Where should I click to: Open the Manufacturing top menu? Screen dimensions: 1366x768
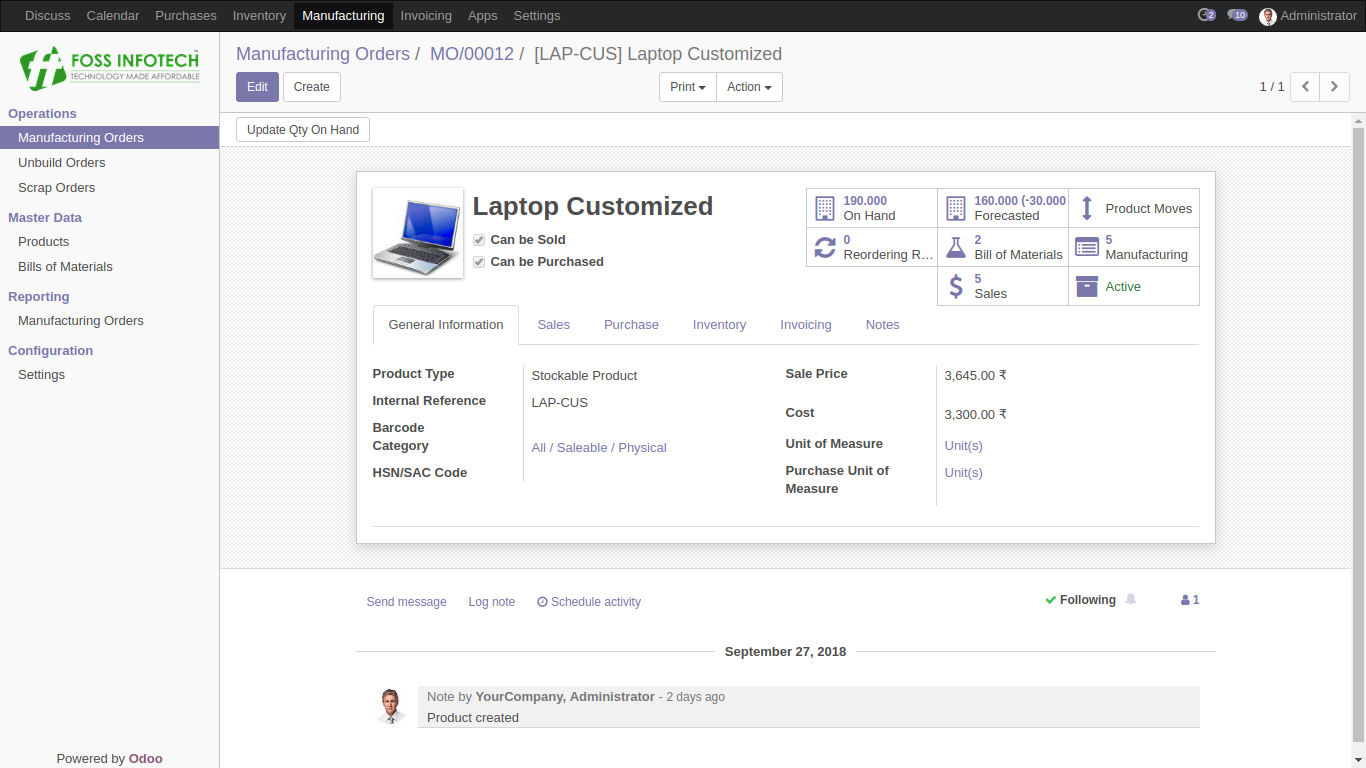343,16
